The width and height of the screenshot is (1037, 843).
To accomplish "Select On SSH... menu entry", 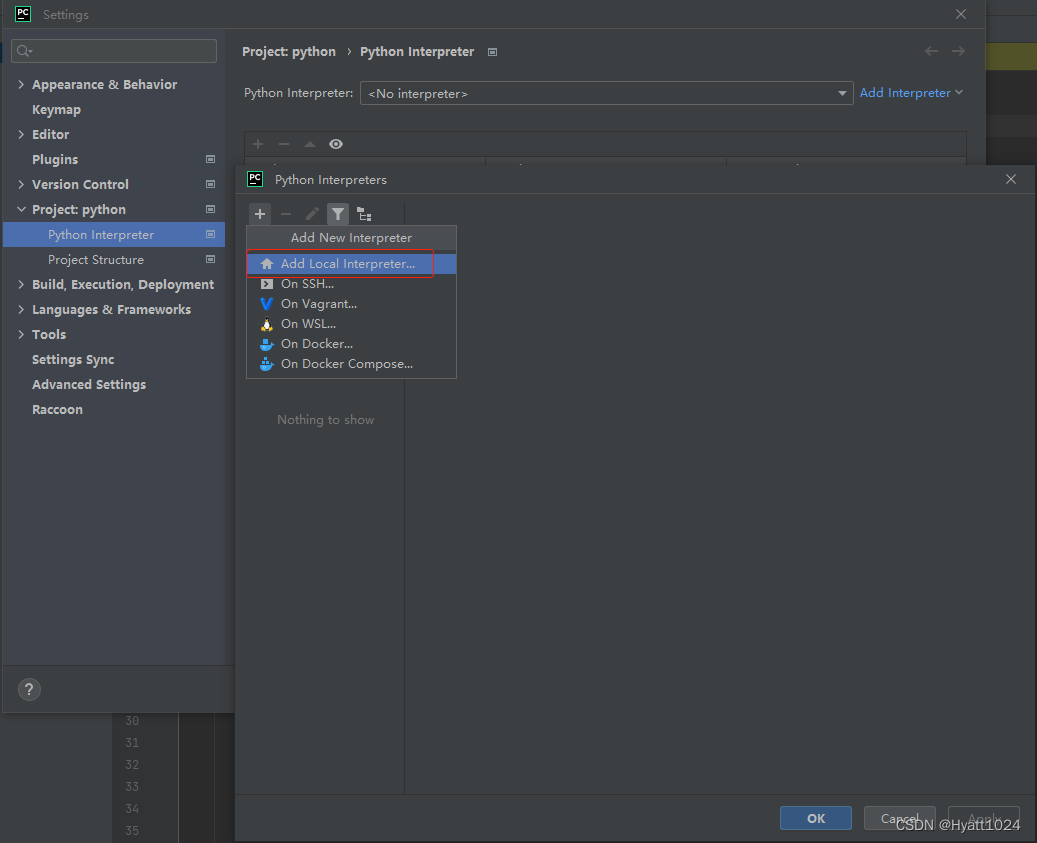I will 351,284.
